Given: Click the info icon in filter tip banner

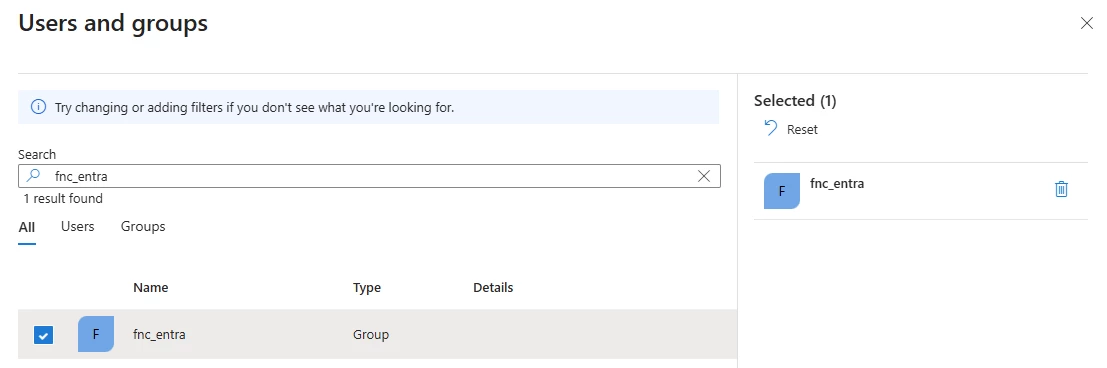Looking at the screenshot, I should click(x=38, y=108).
